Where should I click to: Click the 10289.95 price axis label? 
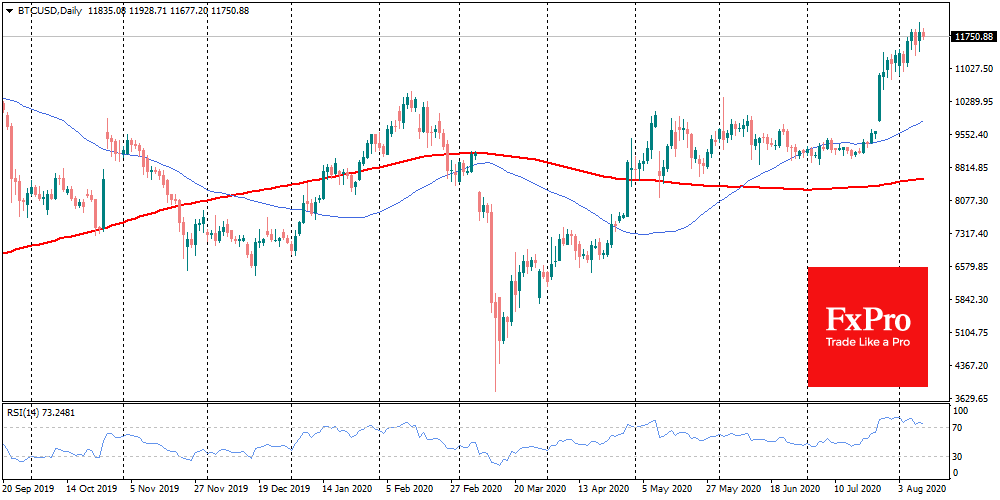coord(973,102)
